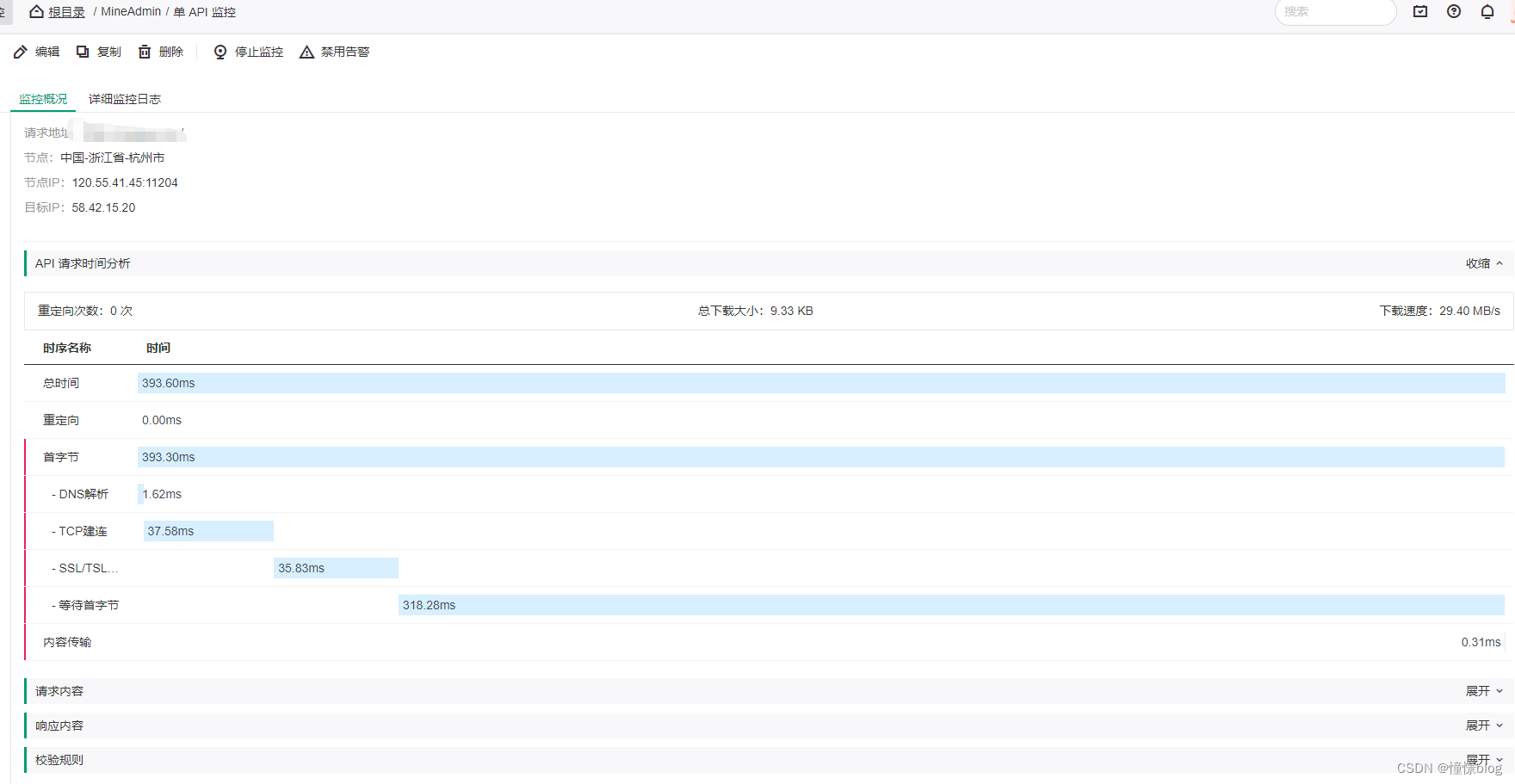Expand the 响应内容 section via 展开
Viewport: 1515px width, 784px height.
(1484, 725)
